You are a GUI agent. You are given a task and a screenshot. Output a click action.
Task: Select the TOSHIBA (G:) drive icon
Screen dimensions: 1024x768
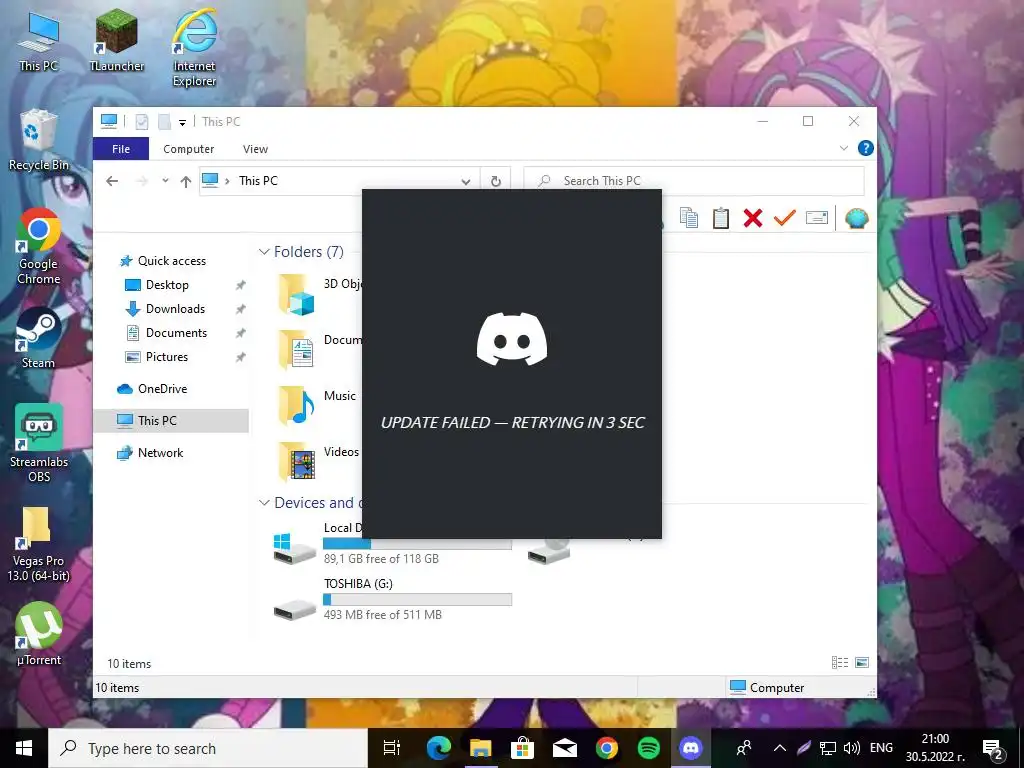click(295, 611)
